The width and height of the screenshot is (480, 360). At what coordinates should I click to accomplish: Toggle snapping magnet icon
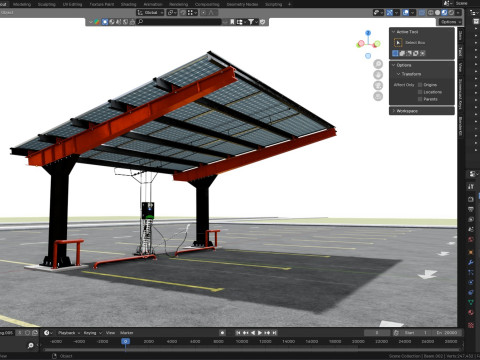(x=183, y=13)
